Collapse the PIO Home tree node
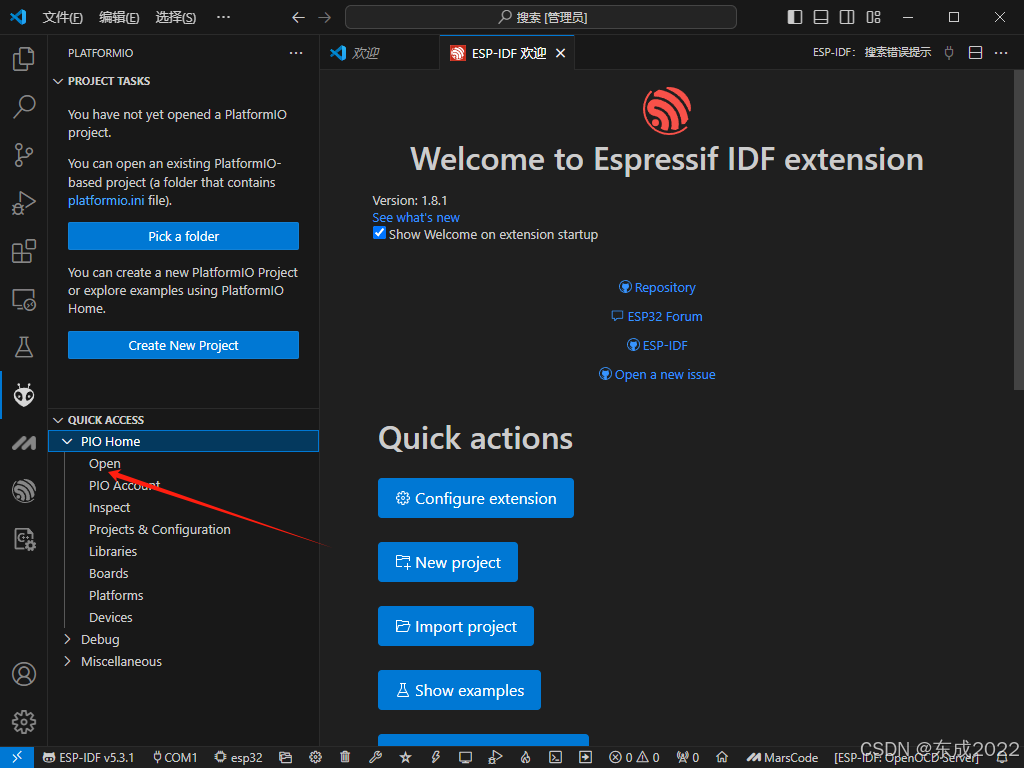1024x768 pixels. (x=67, y=441)
